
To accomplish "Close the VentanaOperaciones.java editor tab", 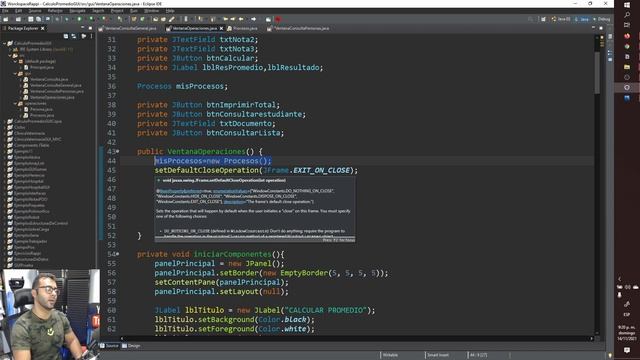I will (x=221, y=28).
